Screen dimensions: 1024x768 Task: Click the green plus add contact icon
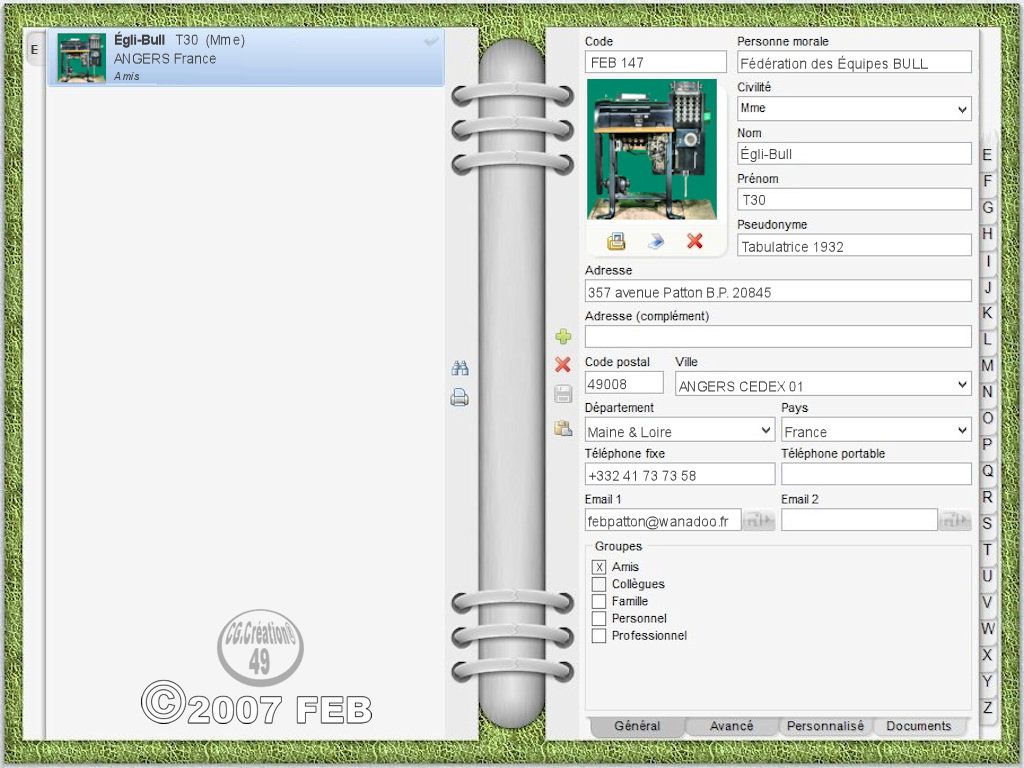(x=563, y=336)
